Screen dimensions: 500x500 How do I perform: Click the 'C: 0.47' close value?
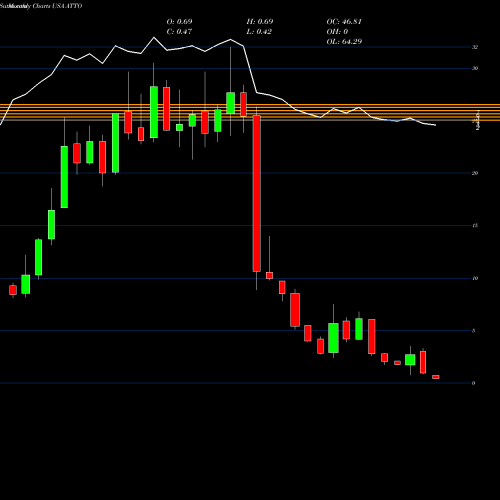pyautogui.click(x=179, y=32)
